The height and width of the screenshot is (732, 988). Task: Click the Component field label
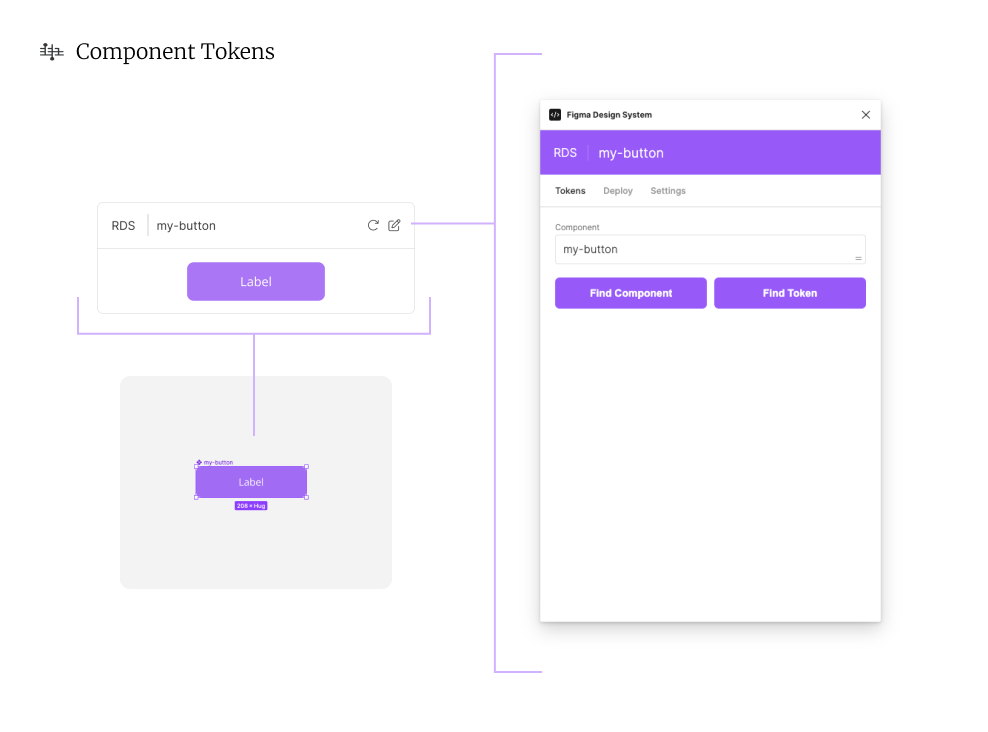(577, 227)
